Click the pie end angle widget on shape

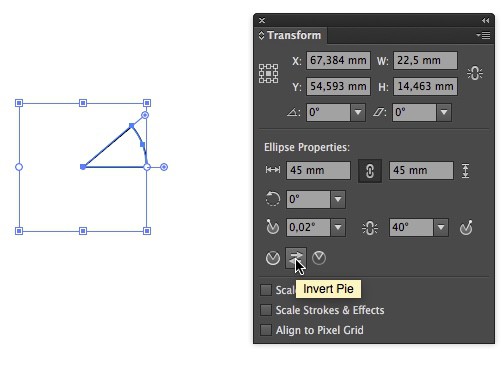(x=145, y=115)
